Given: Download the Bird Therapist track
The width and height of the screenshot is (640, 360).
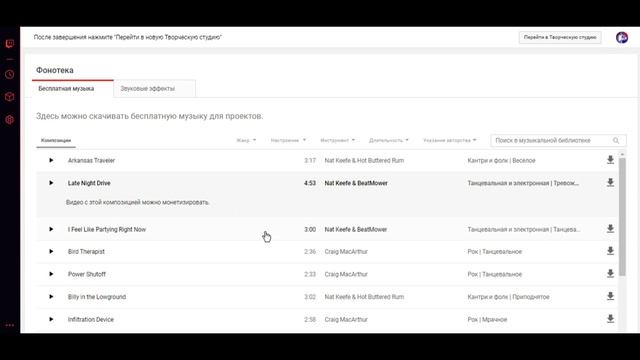Looking at the screenshot, I should pos(610,251).
